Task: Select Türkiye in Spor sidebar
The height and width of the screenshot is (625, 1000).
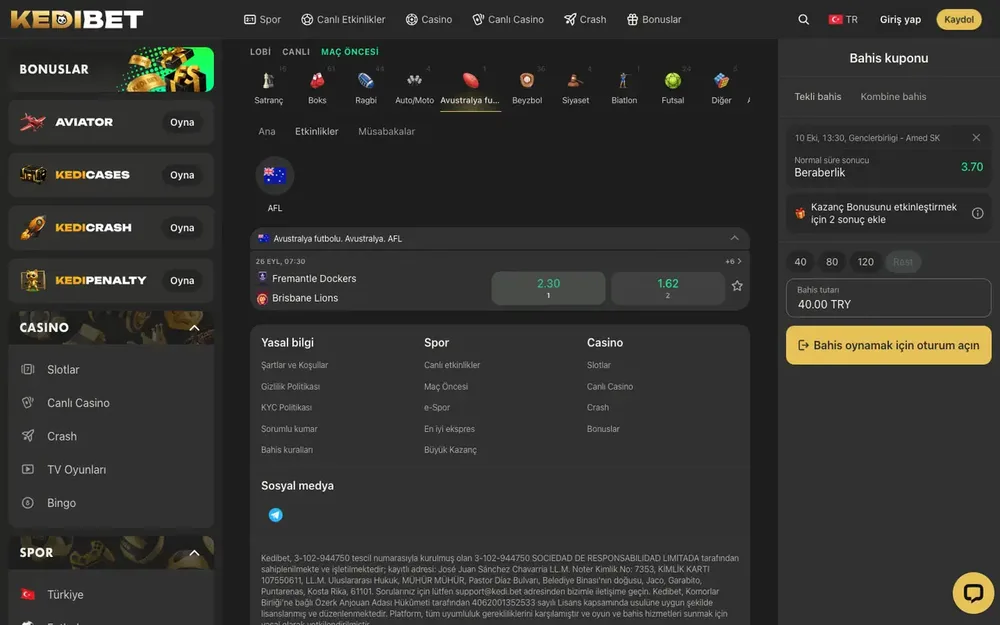Action: [64, 594]
